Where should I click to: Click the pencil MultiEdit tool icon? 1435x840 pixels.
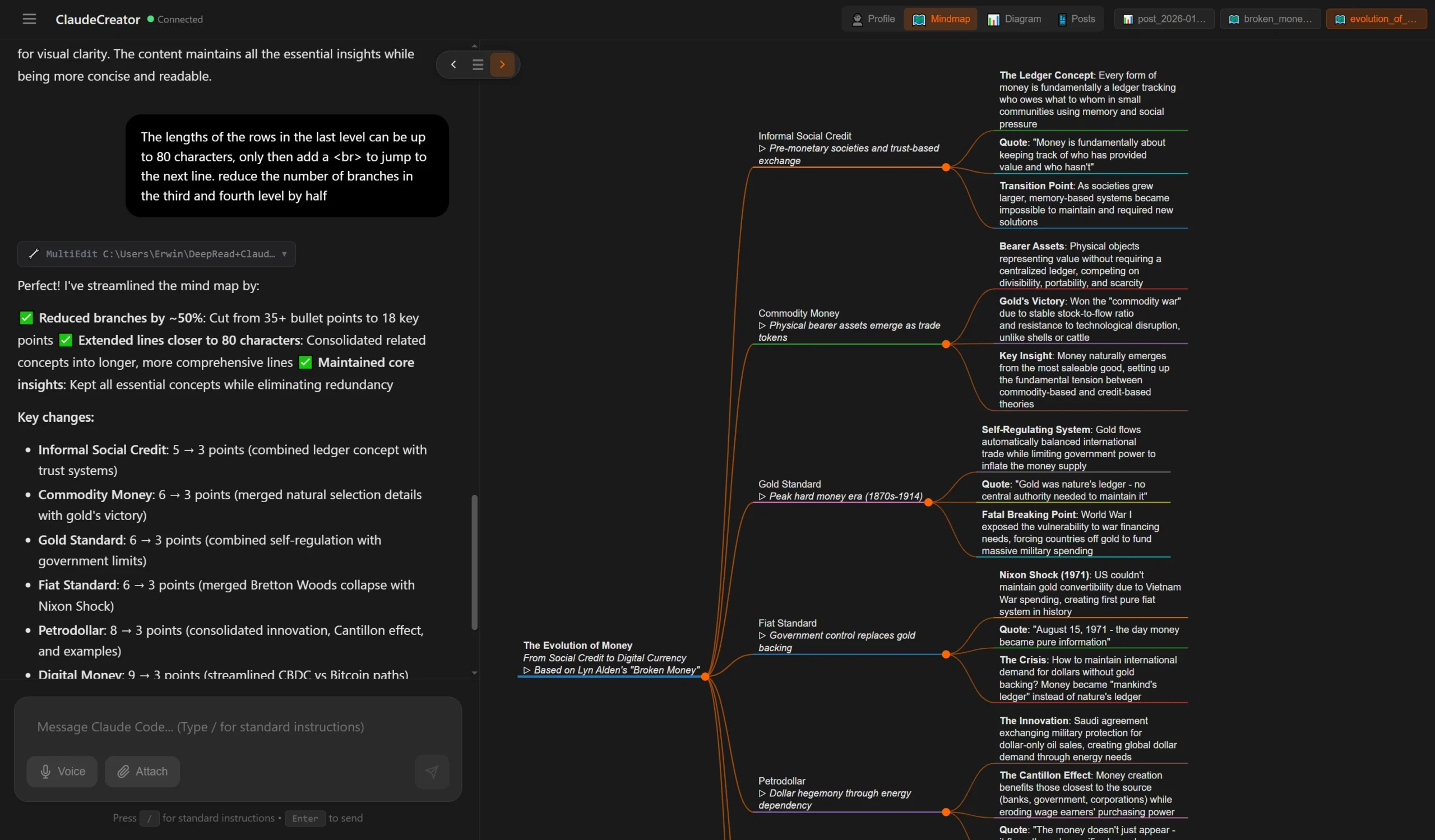(x=34, y=254)
